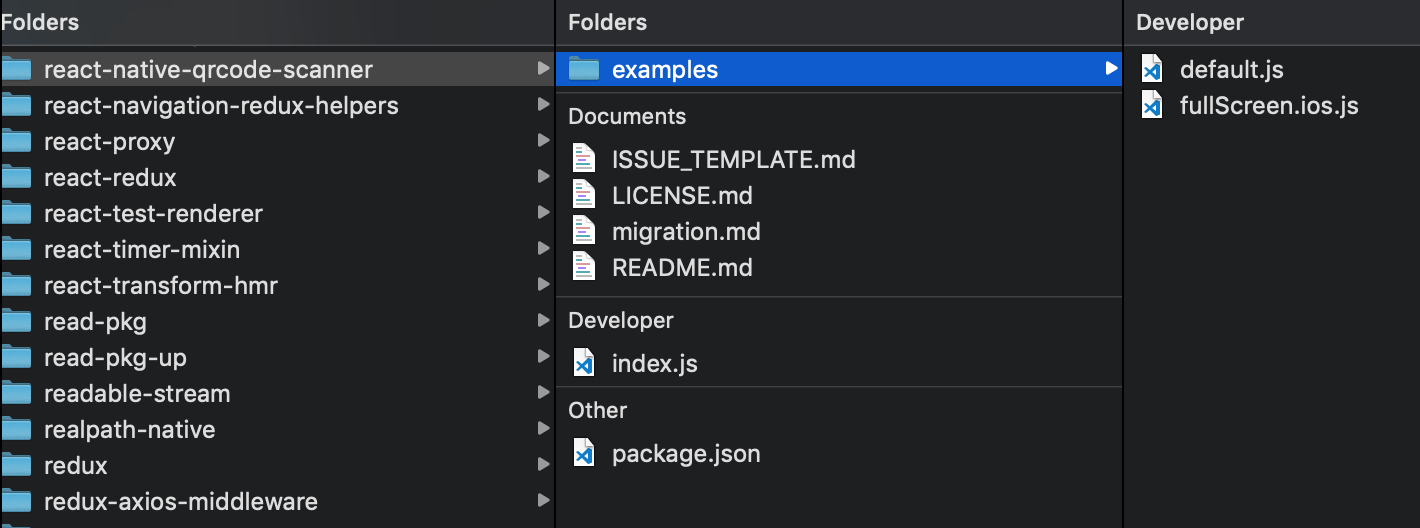Screen dimensions: 1420x528
Task: Expand react-transform-hmr using its arrow
Action: [x=543, y=285]
